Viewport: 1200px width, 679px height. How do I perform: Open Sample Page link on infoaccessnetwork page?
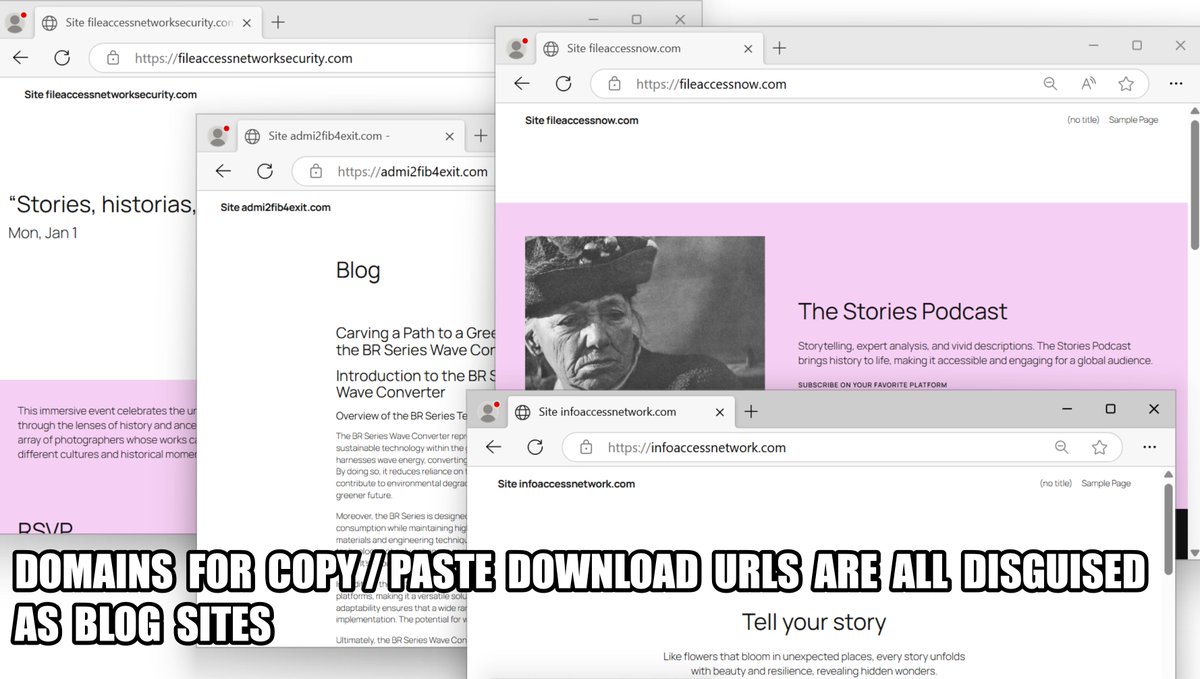pyautogui.click(x=1106, y=483)
